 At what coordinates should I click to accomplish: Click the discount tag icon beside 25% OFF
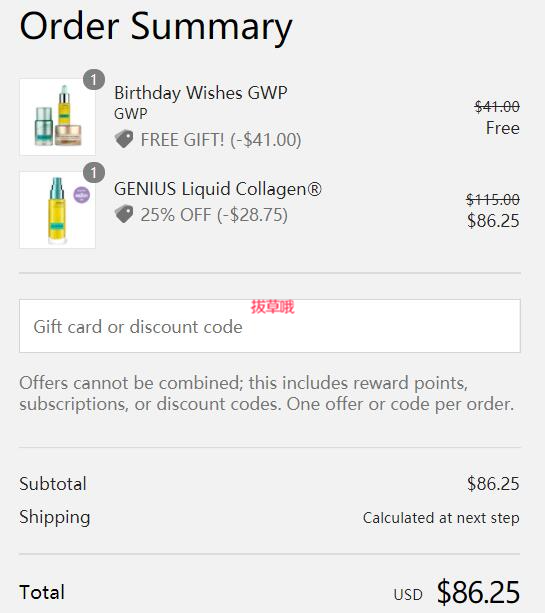pos(124,214)
